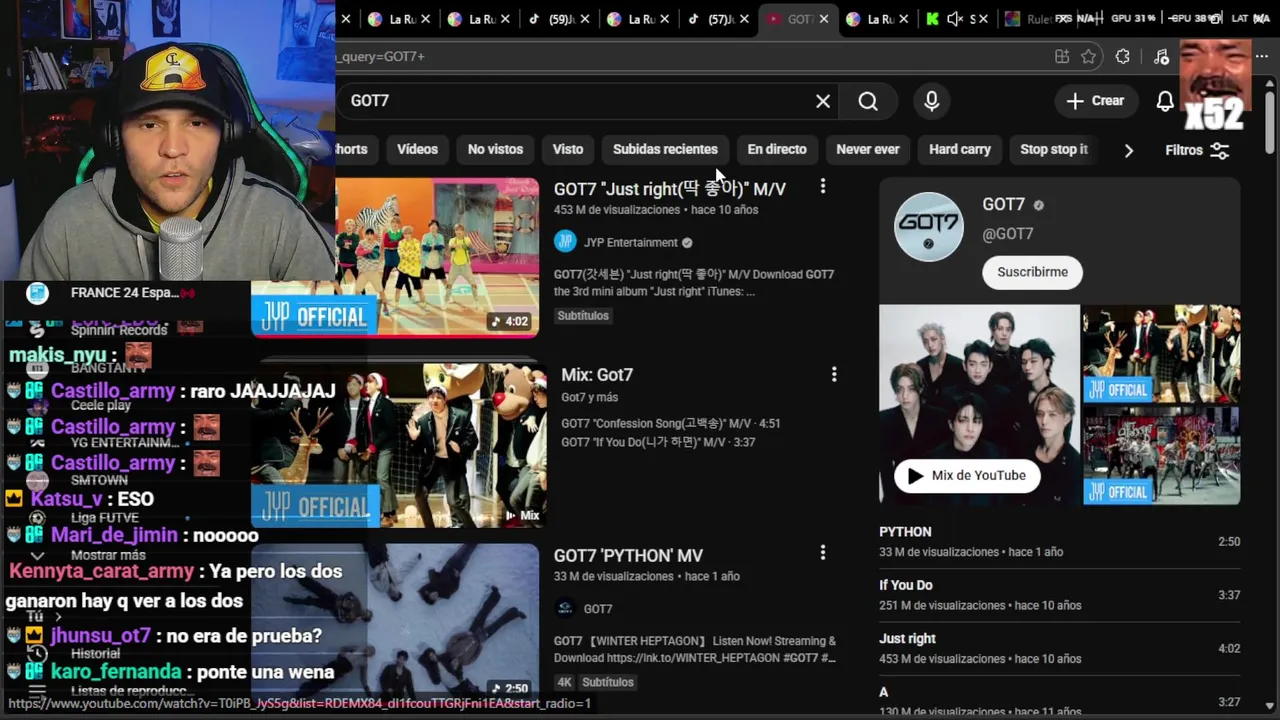Show more filter chips with the right arrow
Image resolution: width=1280 pixels, height=720 pixels.
click(1129, 150)
